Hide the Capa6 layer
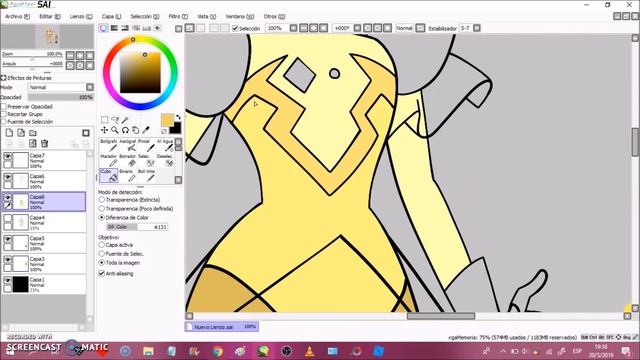 [8, 177]
